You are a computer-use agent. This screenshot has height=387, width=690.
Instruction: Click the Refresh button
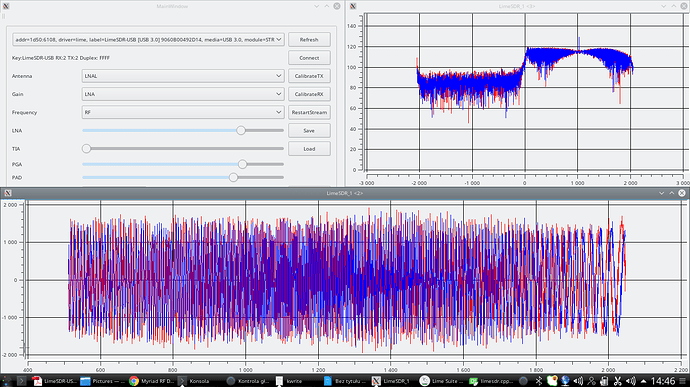coord(309,40)
